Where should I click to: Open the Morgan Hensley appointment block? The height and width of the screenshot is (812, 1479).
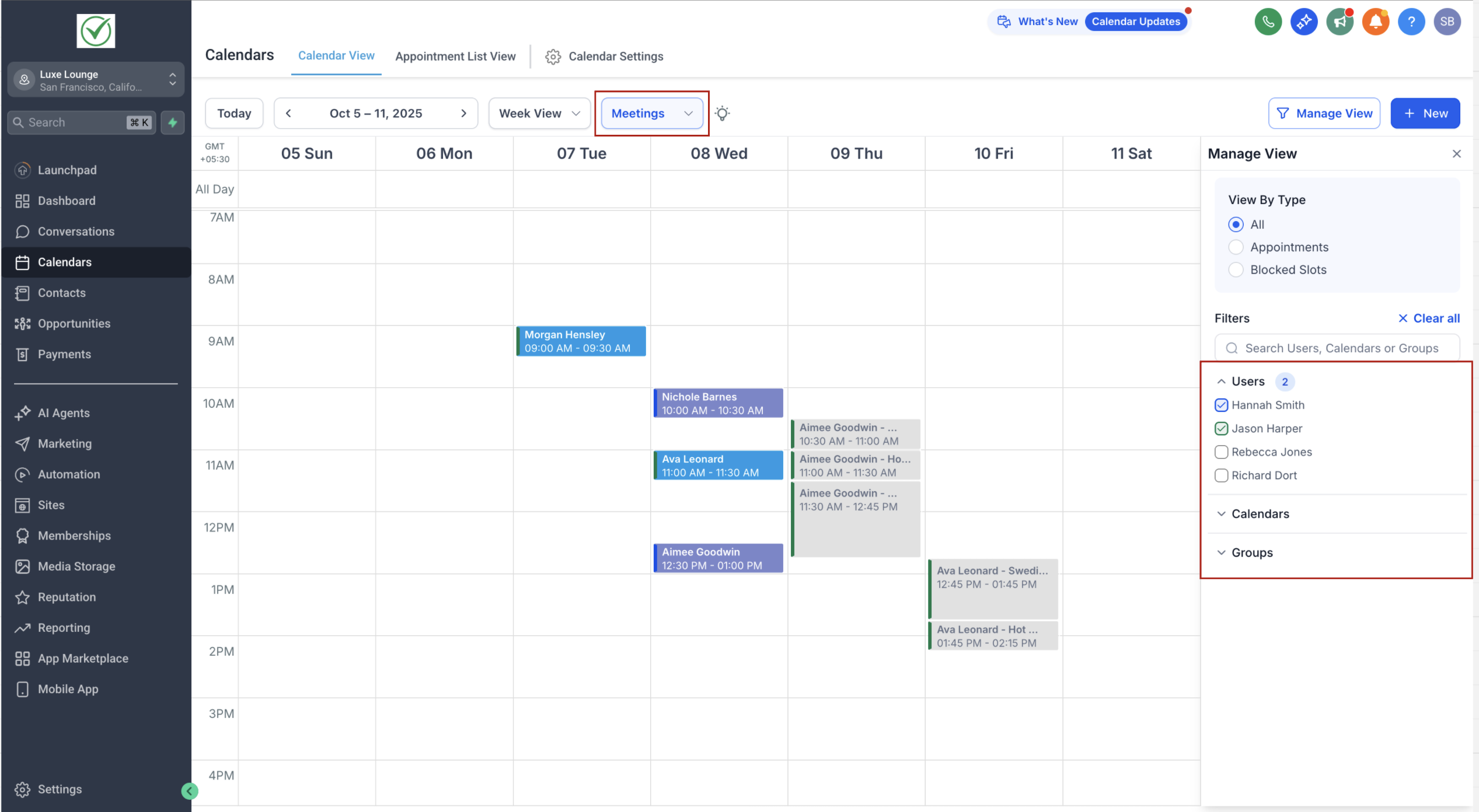click(x=581, y=341)
